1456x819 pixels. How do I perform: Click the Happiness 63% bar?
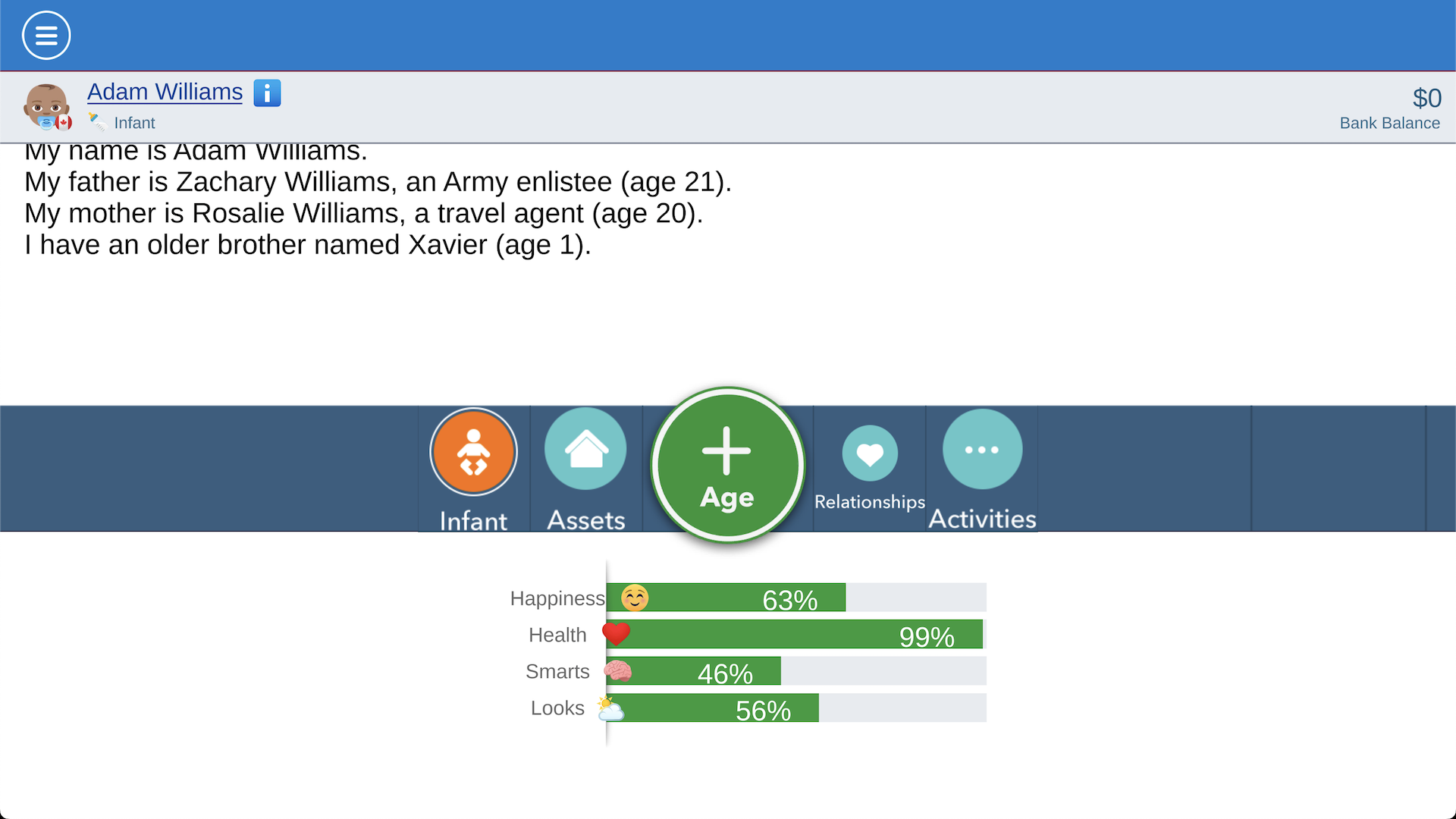tap(796, 598)
